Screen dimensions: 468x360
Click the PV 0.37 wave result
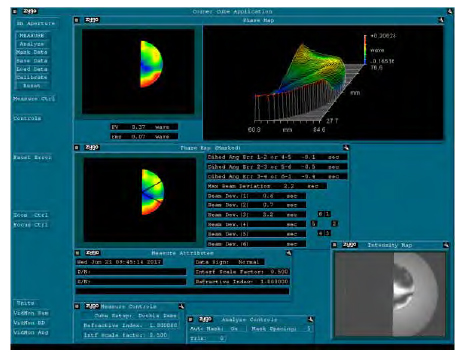tap(144, 127)
